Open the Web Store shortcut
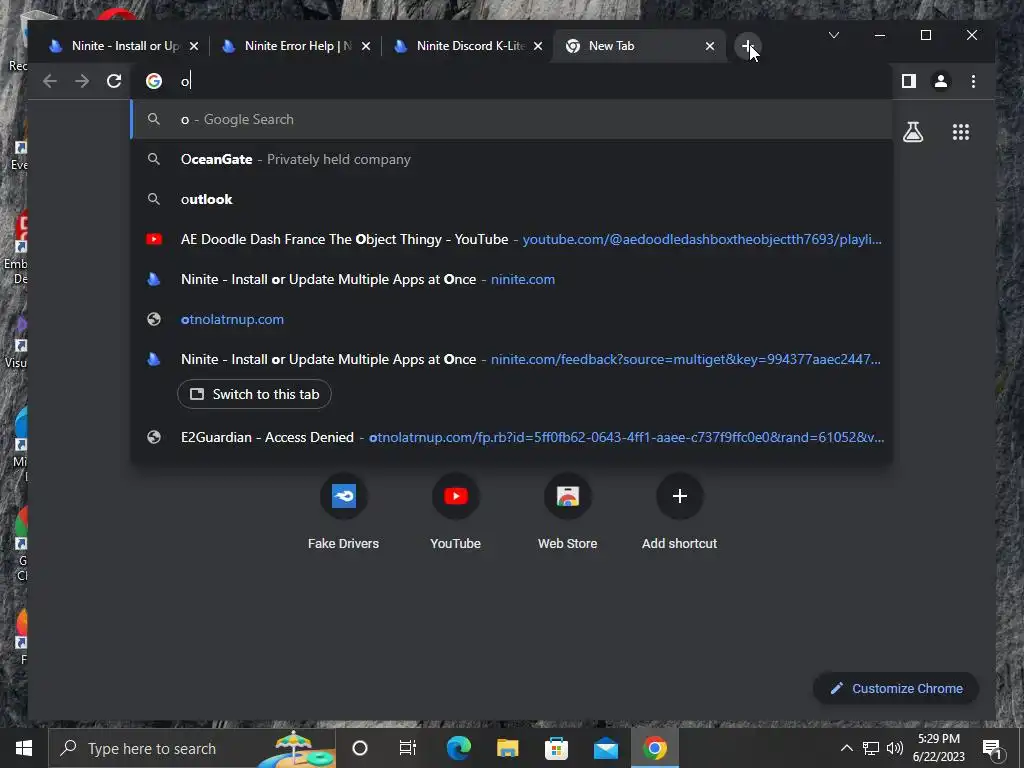Viewport: 1024px width, 768px height. click(x=568, y=513)
